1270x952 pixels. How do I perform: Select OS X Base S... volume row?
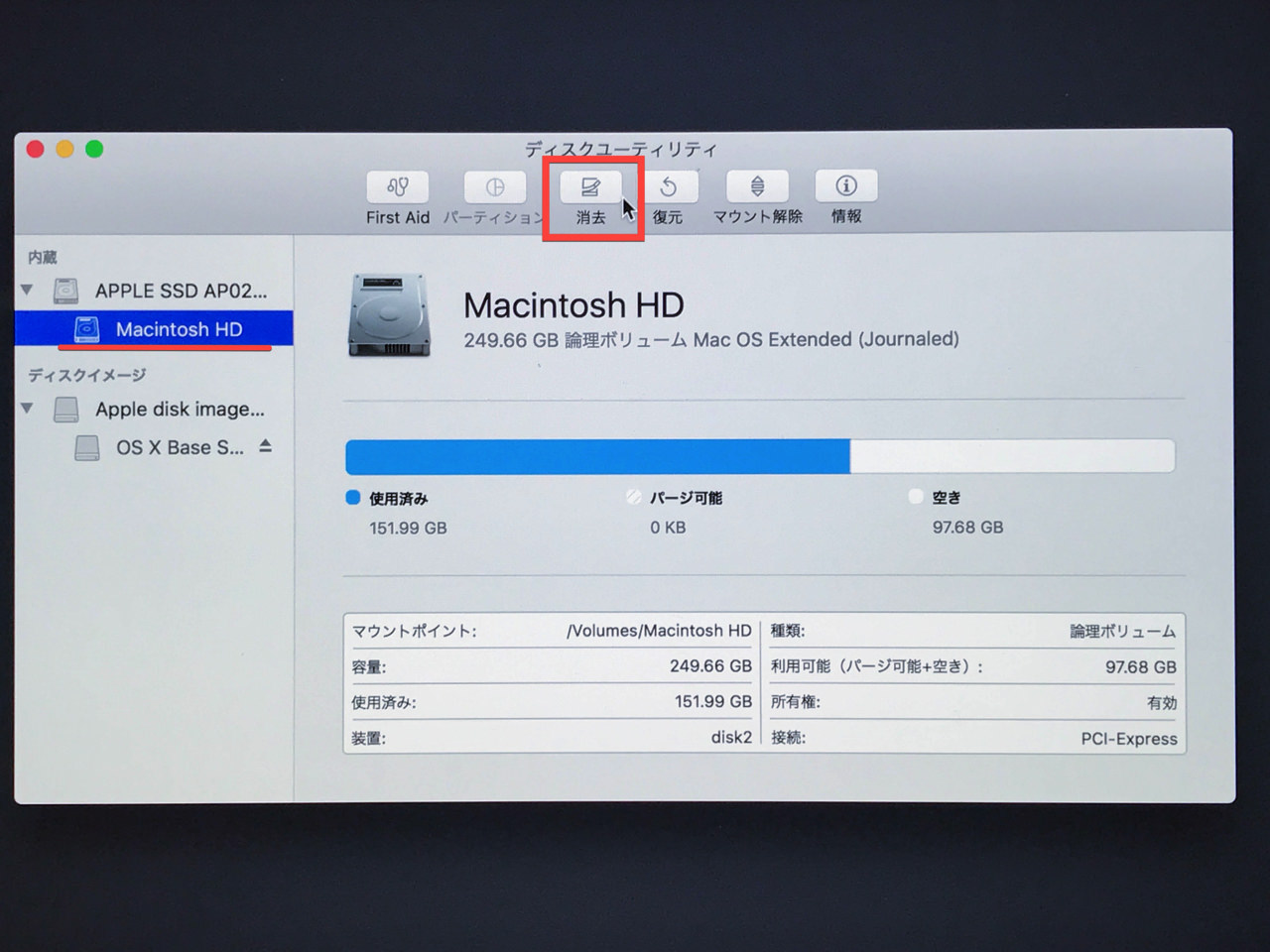pyautogui.click(x=154, y=447)
